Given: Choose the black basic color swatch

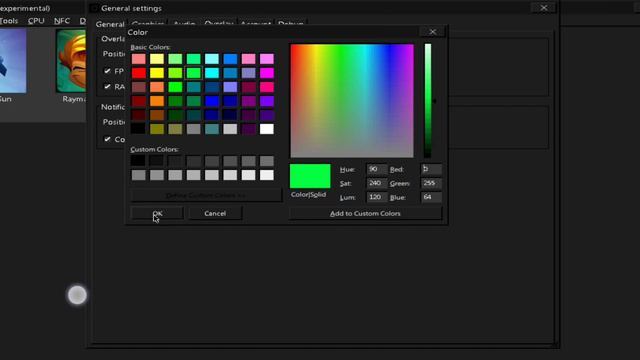Looking at the screenshot, I should 138,129.
